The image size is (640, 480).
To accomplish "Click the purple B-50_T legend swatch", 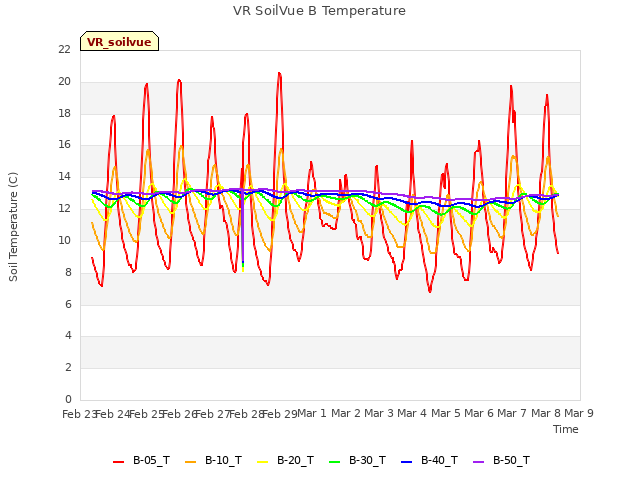I will (x=478, y=462).
